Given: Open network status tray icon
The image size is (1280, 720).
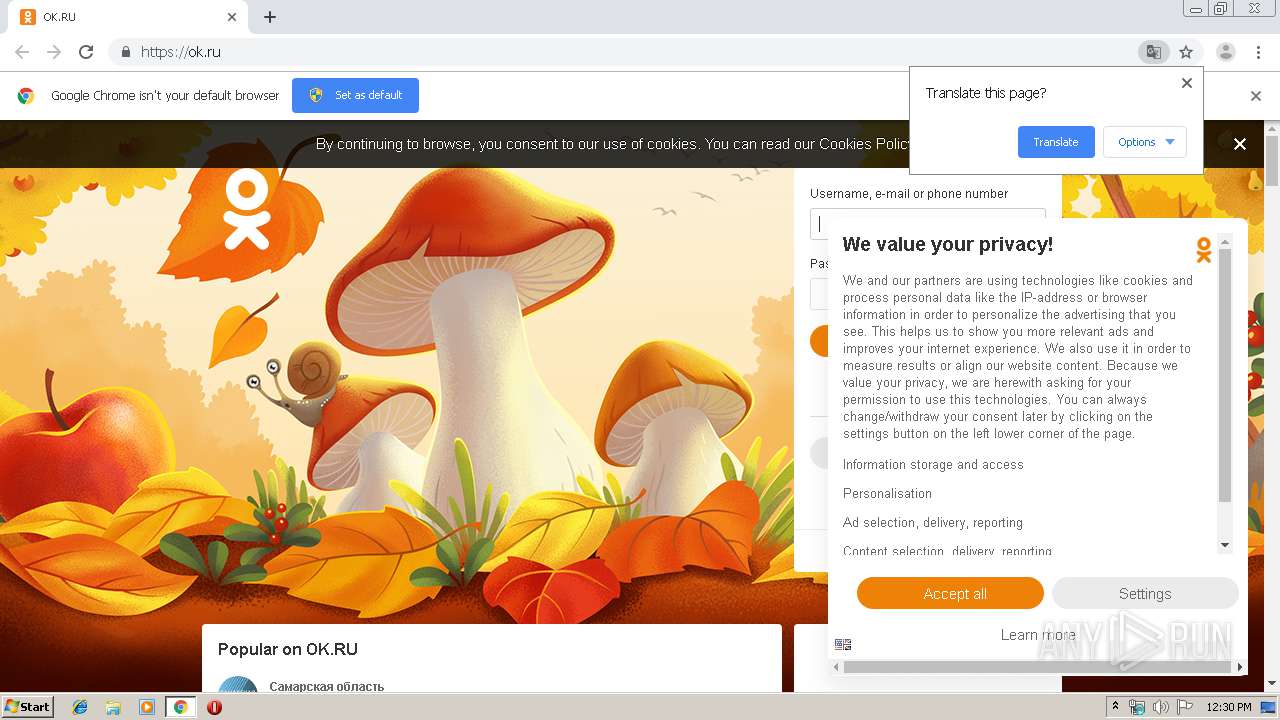Looking at the screenshot, I should coord(1137,707).
